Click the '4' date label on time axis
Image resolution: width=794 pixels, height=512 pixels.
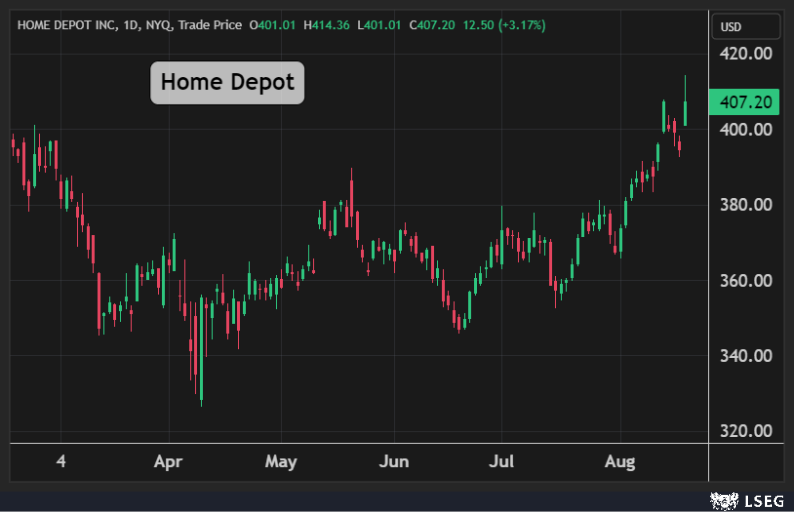pyautogui.click(x=61, y=462)
